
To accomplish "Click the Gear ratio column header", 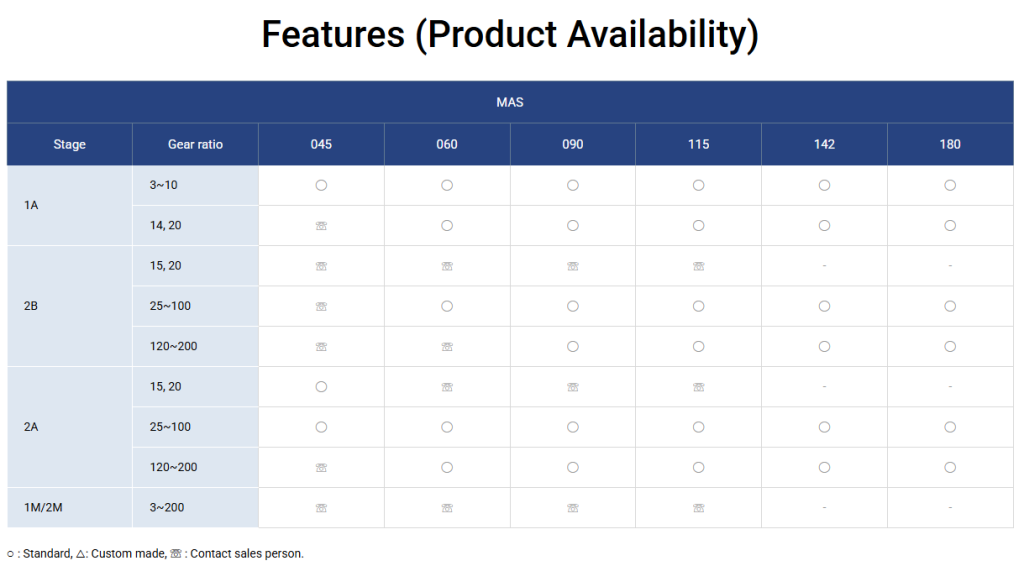I will tap(195, 144).
